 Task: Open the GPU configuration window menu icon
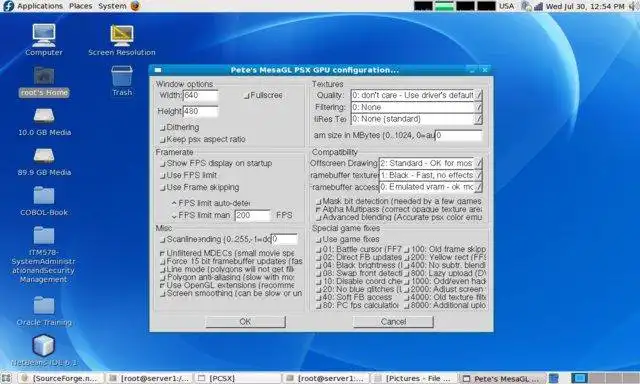[x=158, y=70]
